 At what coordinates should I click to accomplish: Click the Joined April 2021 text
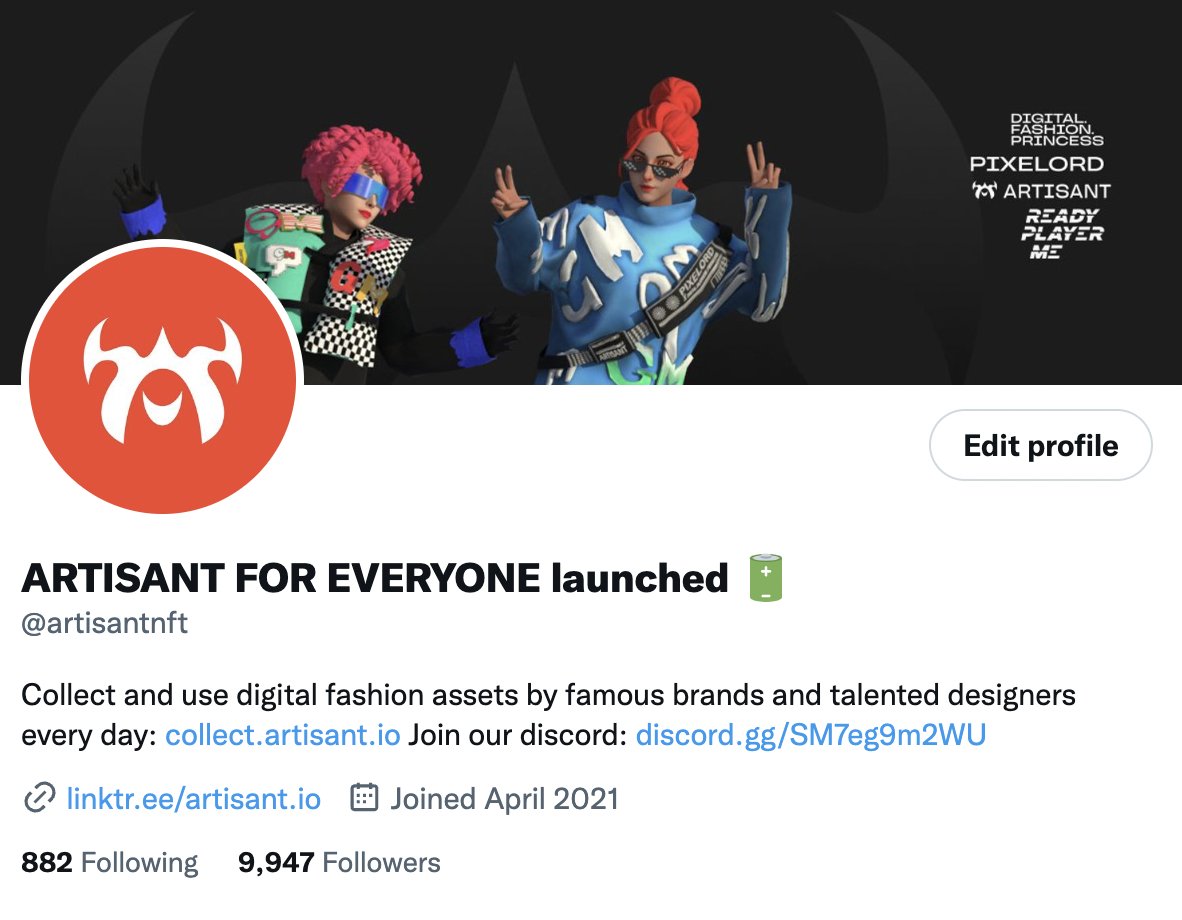pyautogui.click(x=504, y=799)
